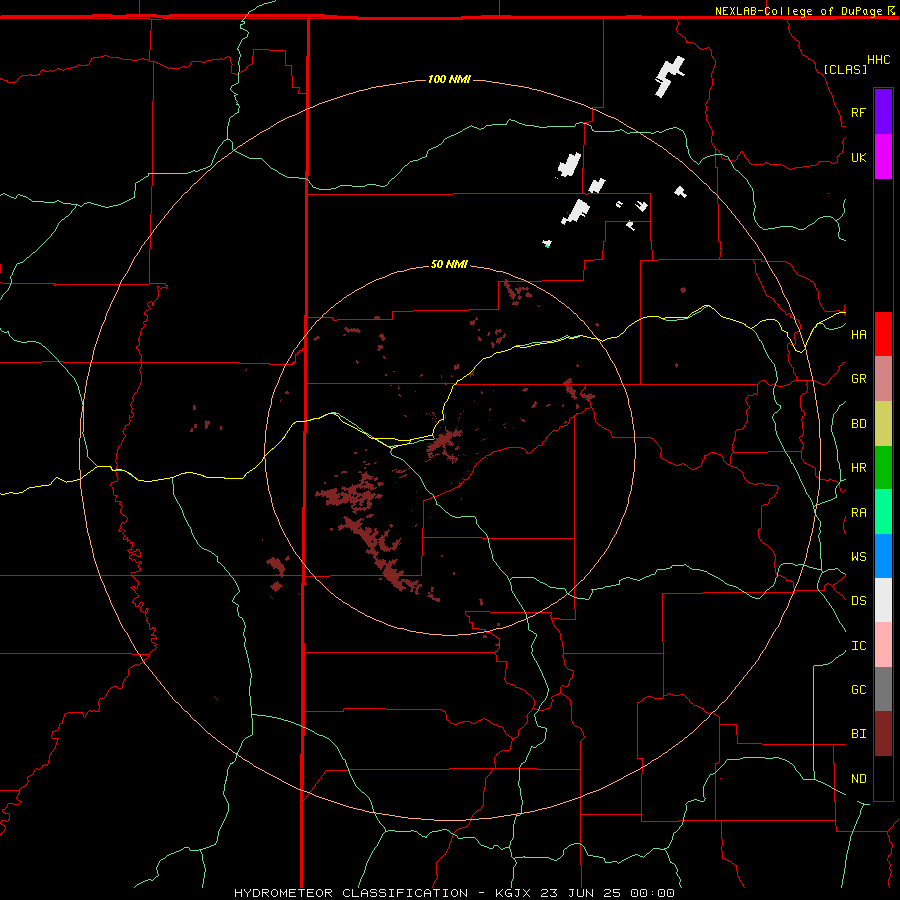Click the BD legend label
The height and width of the screenshot is (900, 900).
coord(858,424)
